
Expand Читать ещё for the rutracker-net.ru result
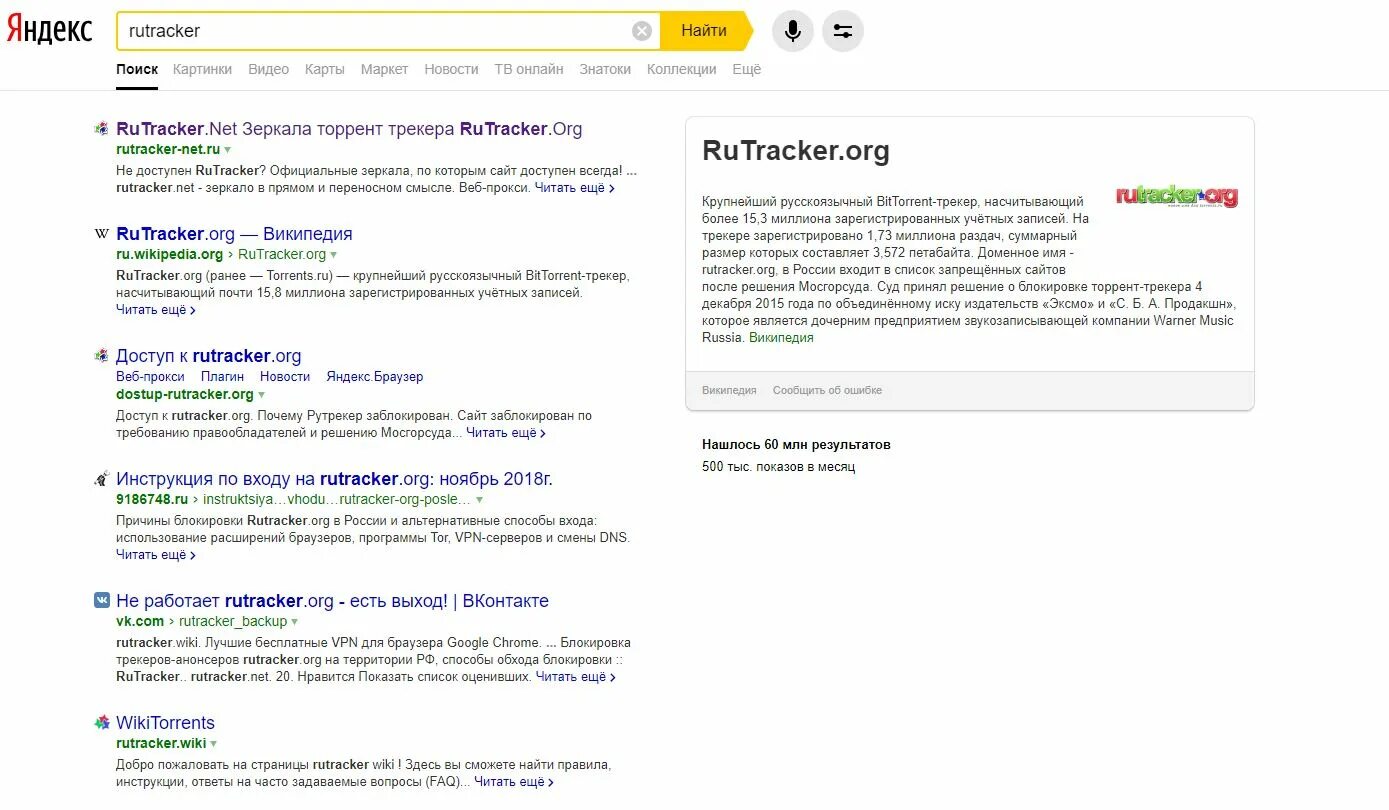574,187
